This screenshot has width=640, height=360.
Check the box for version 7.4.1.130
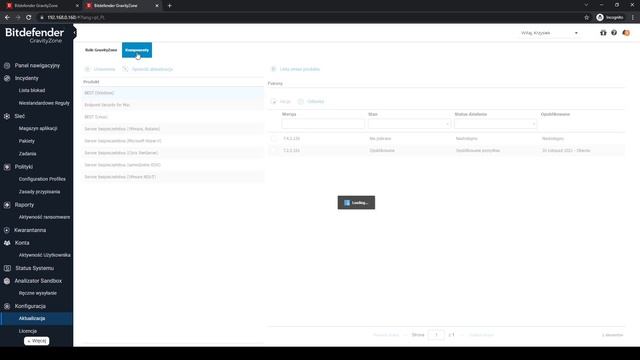[274, 138]
